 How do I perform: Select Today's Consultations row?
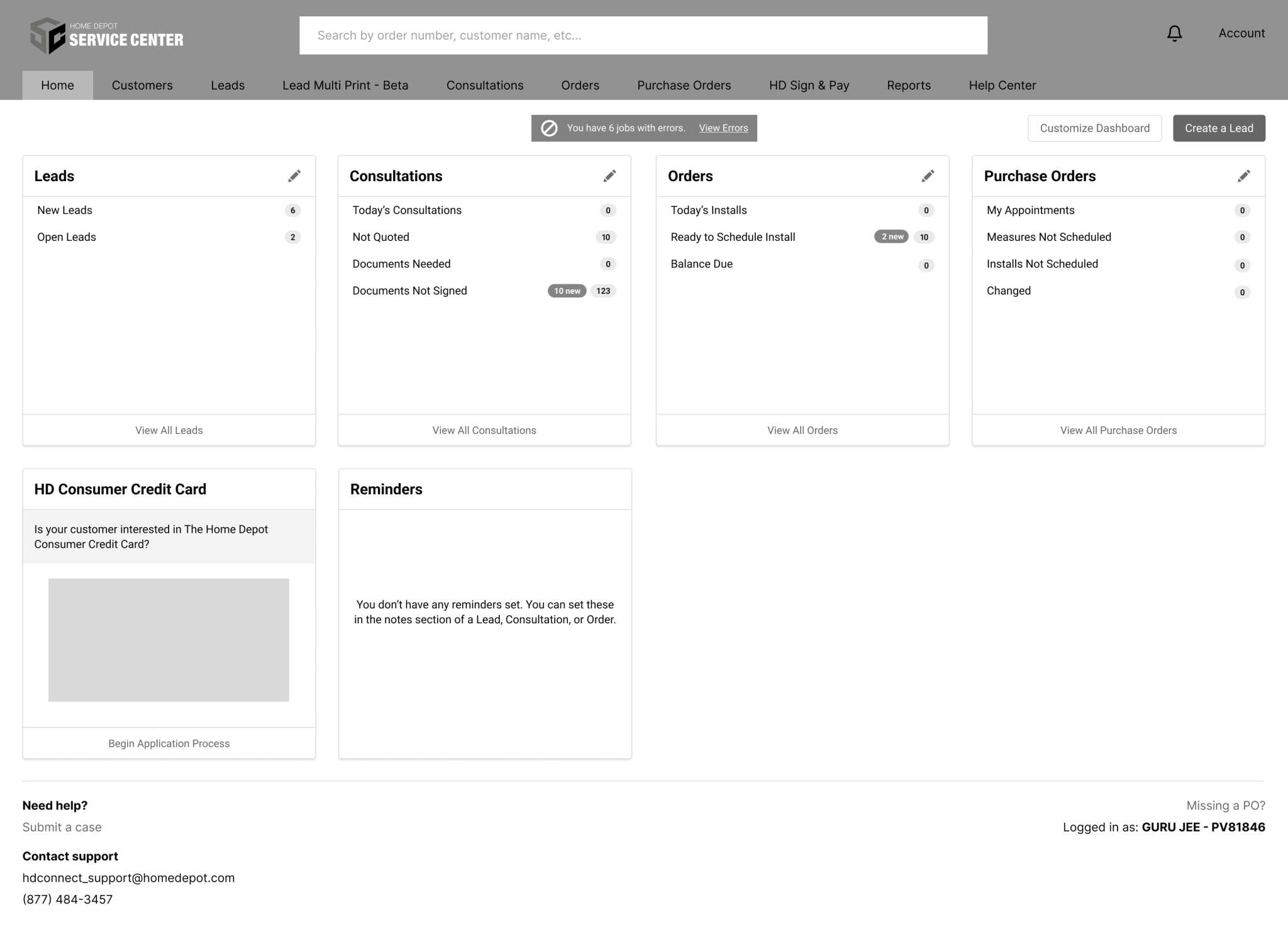484,211
